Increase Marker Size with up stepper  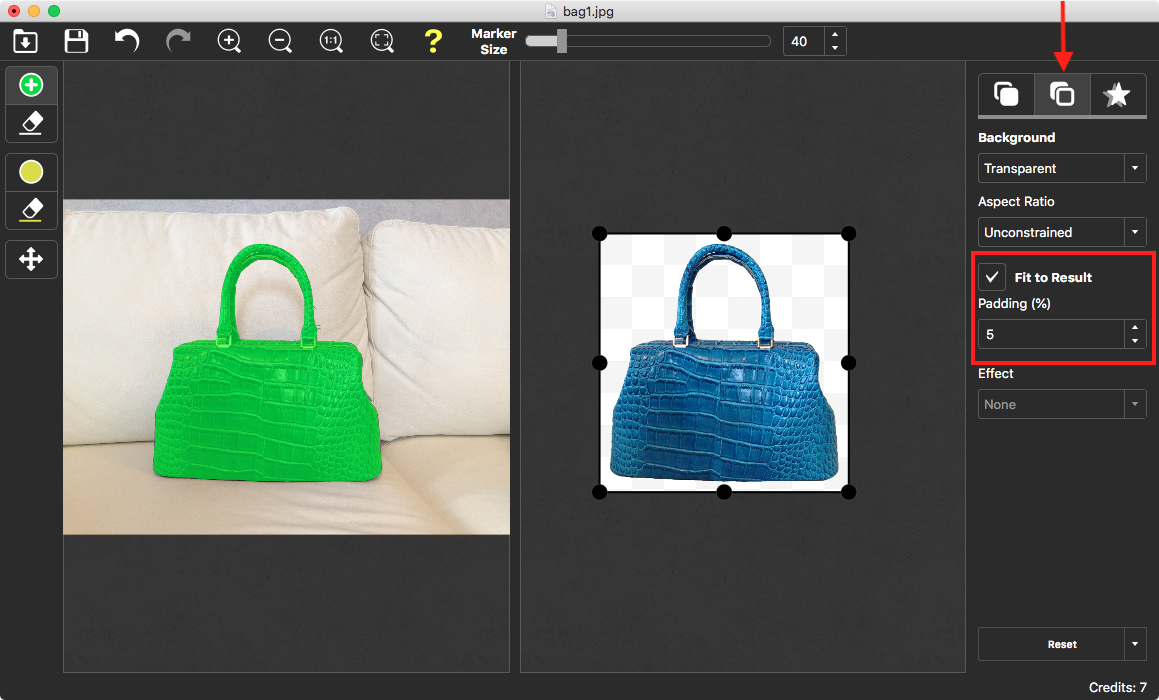coord(835,35)
